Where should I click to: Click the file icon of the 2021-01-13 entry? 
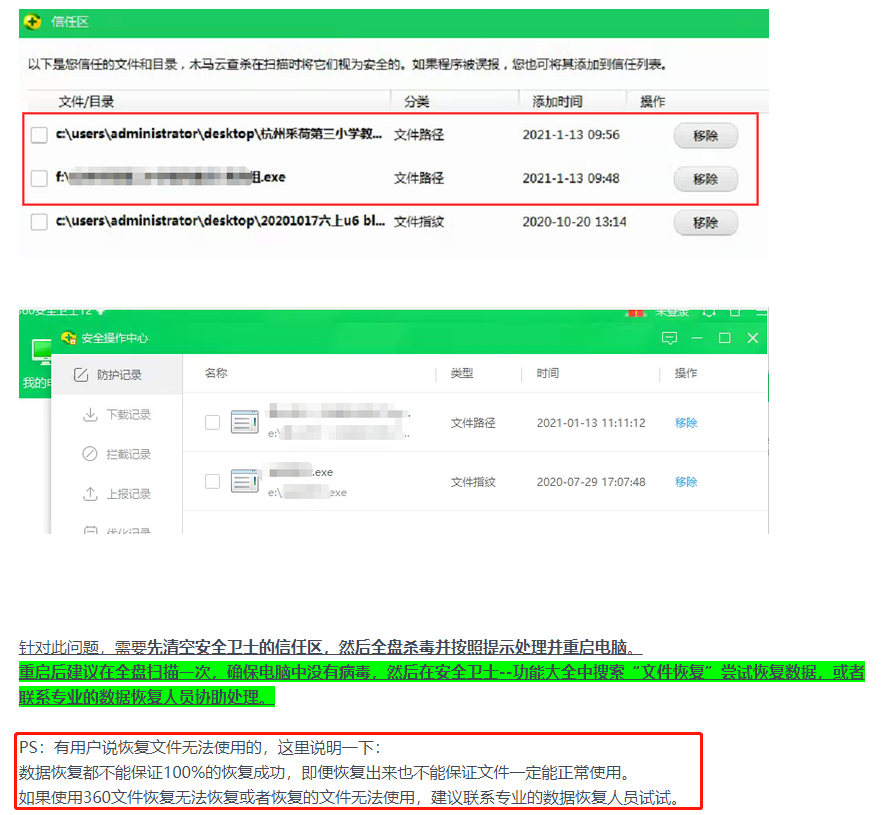(245, 422)
